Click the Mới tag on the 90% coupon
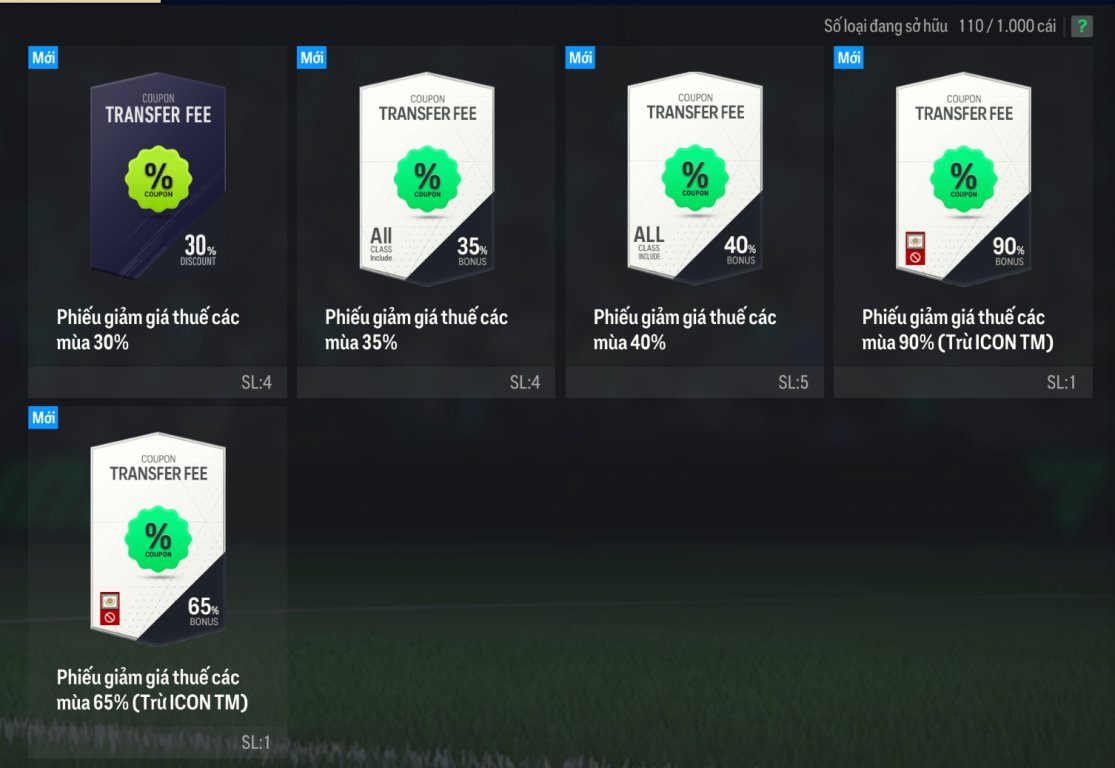The image size is (1115, 768). click(x=848, y=58)
